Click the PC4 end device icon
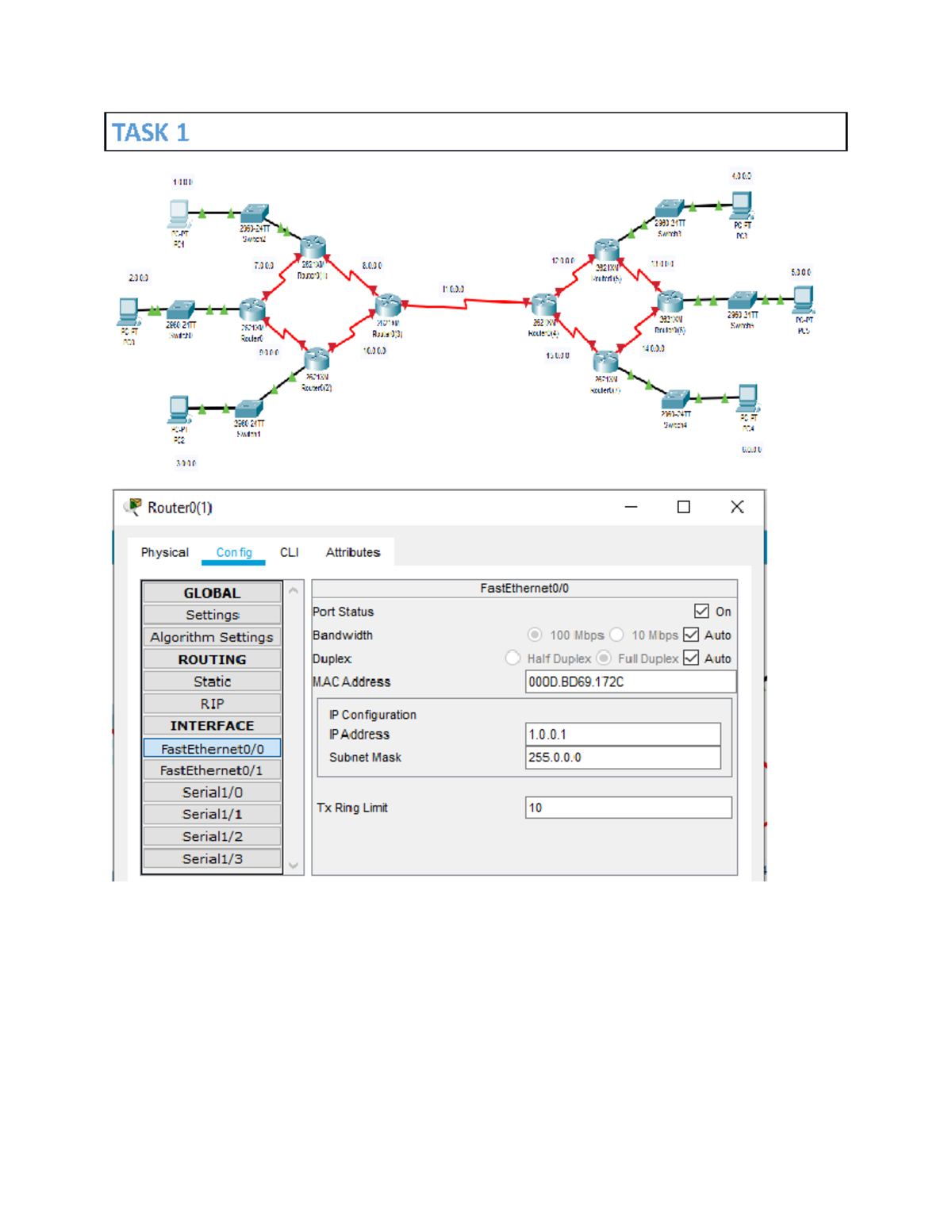Image resolution: width=952 pixels, height=1232 pixels. [x=748, y=399]
